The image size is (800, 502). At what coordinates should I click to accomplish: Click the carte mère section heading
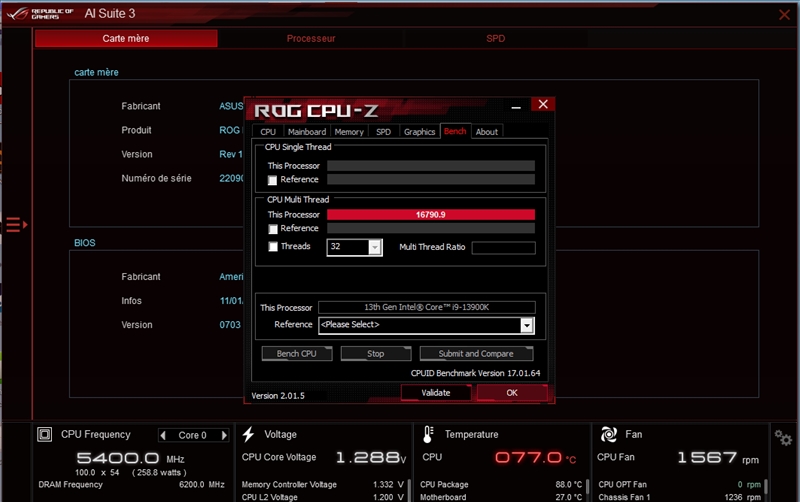96,72
